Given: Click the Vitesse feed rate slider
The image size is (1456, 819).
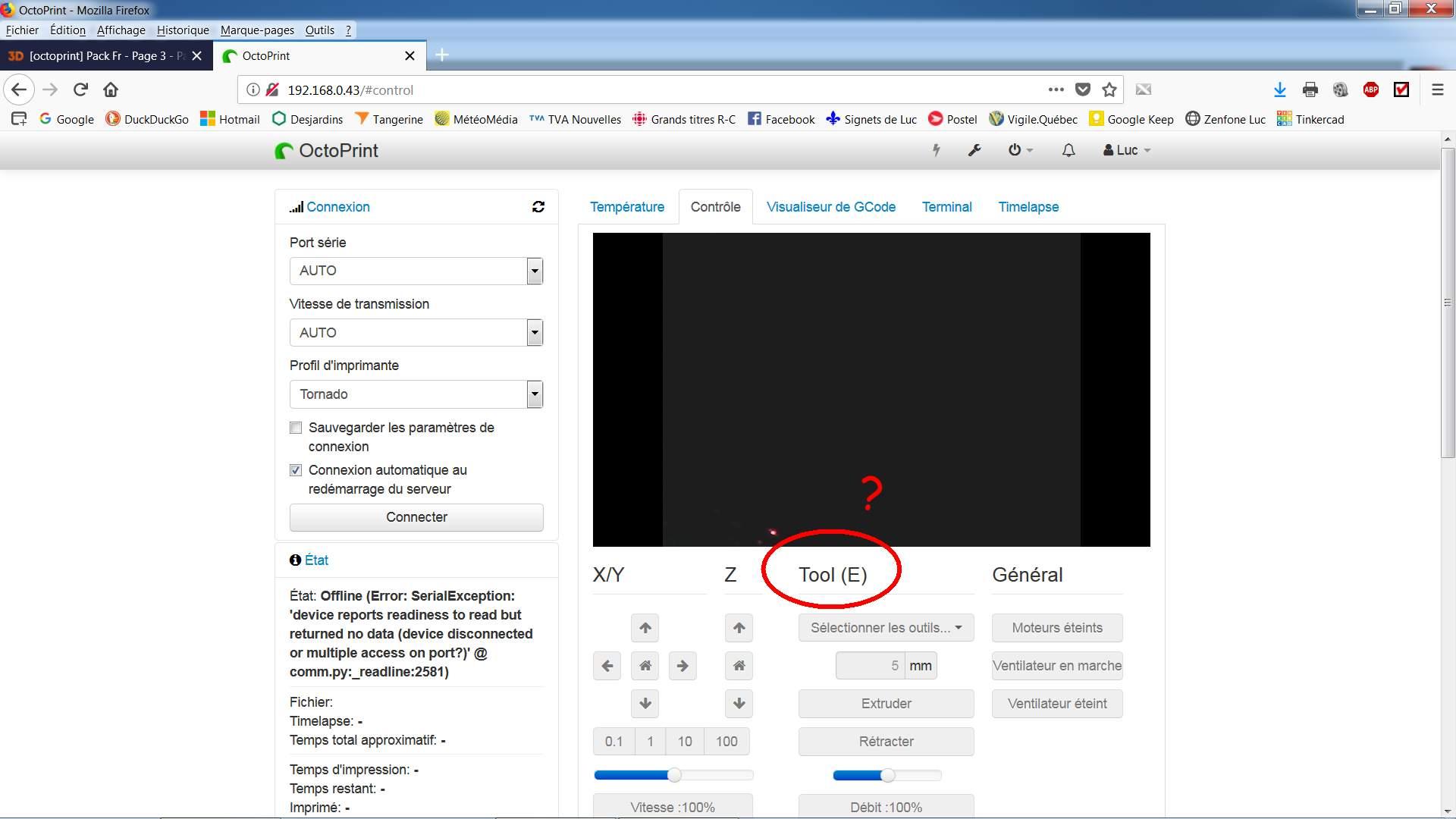Looking at the screenshot, I should point(673,775).
